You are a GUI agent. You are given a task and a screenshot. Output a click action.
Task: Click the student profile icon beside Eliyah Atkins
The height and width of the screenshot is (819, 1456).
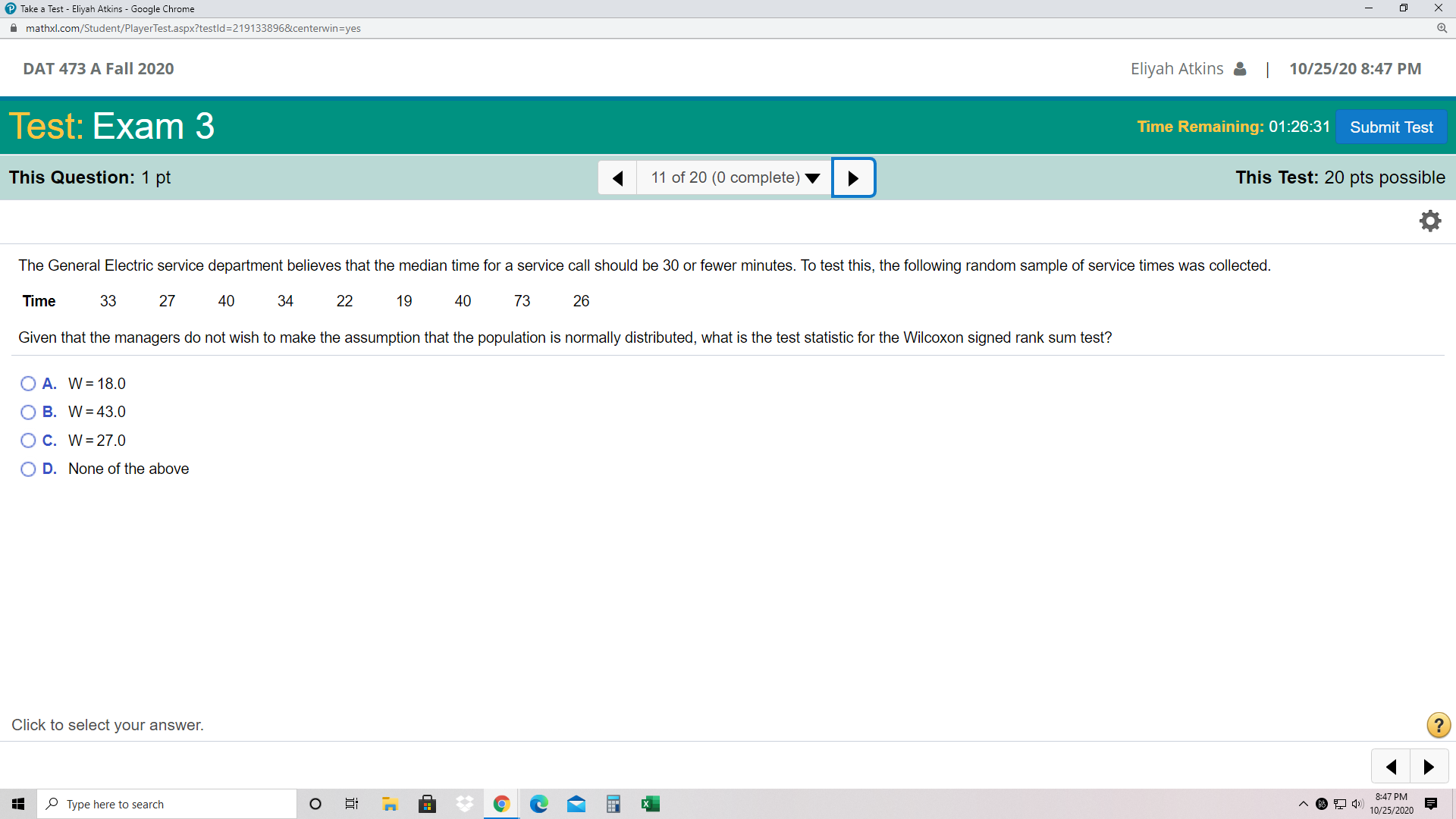tap(1240, 68)
